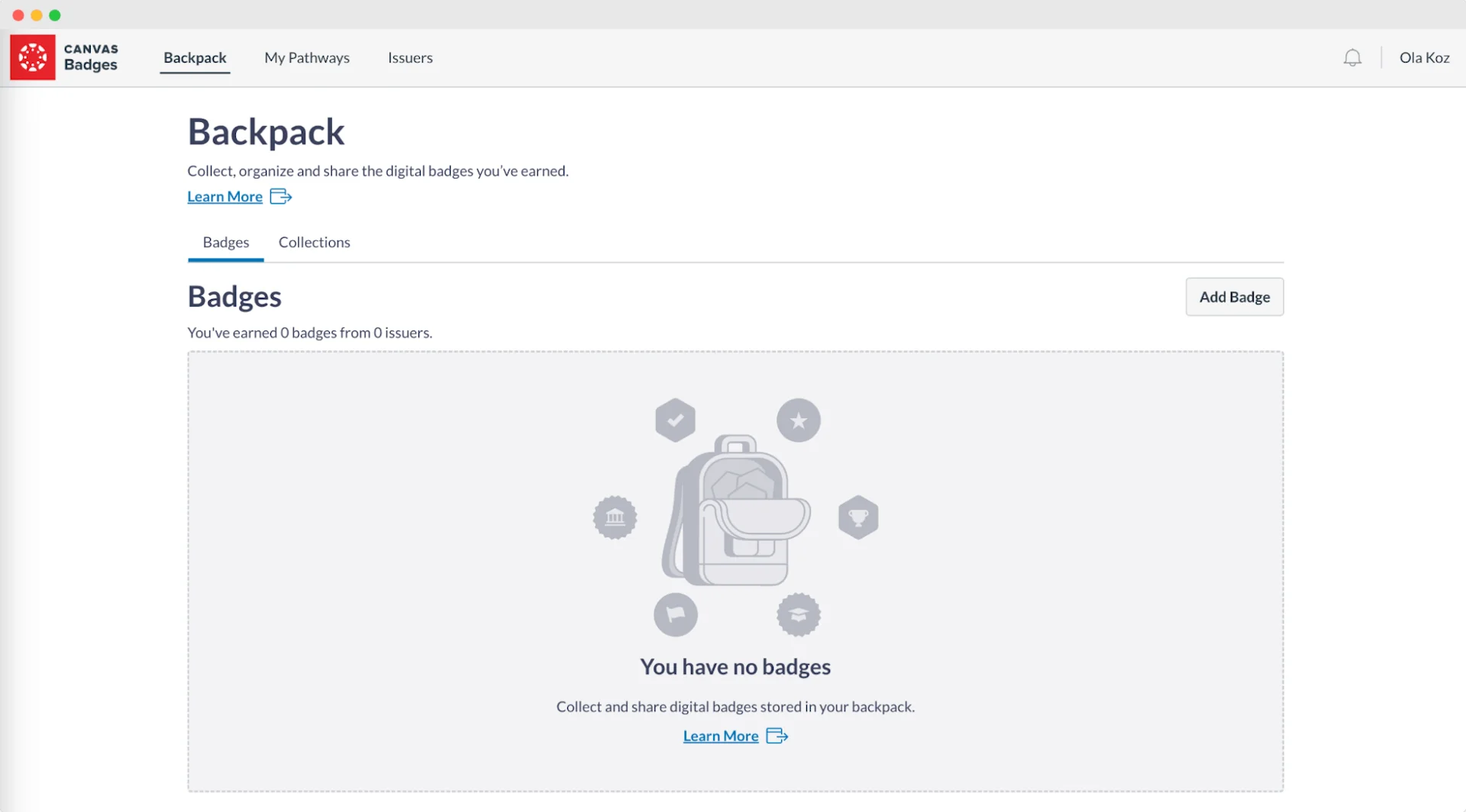Viewport: 1466px width, 812px height.
Task: Click the checkmark badge icon in illustration
Action: [675, 420]
